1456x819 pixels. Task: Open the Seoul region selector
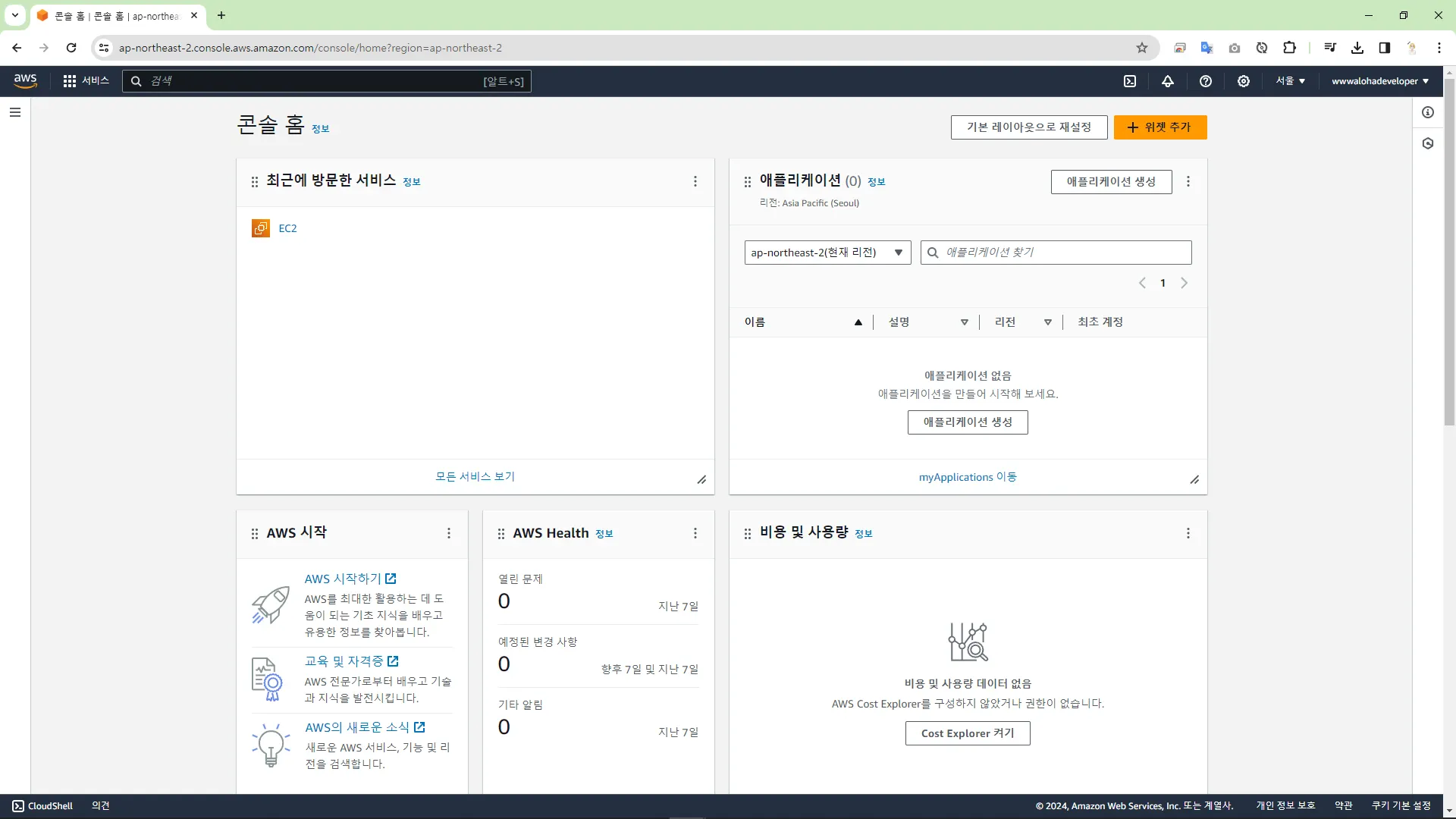pyautogui.click(x=1290, y=81)
